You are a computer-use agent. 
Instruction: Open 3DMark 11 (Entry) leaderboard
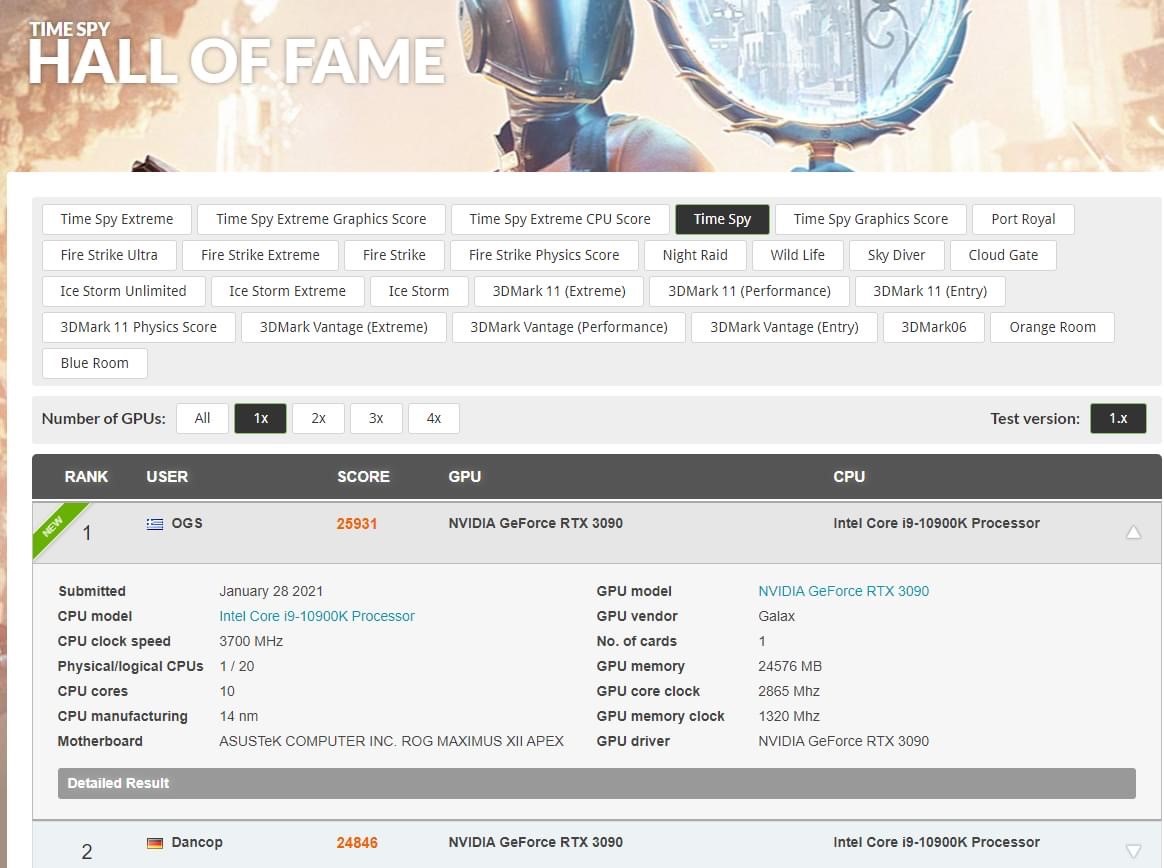(x=930, y=291)
